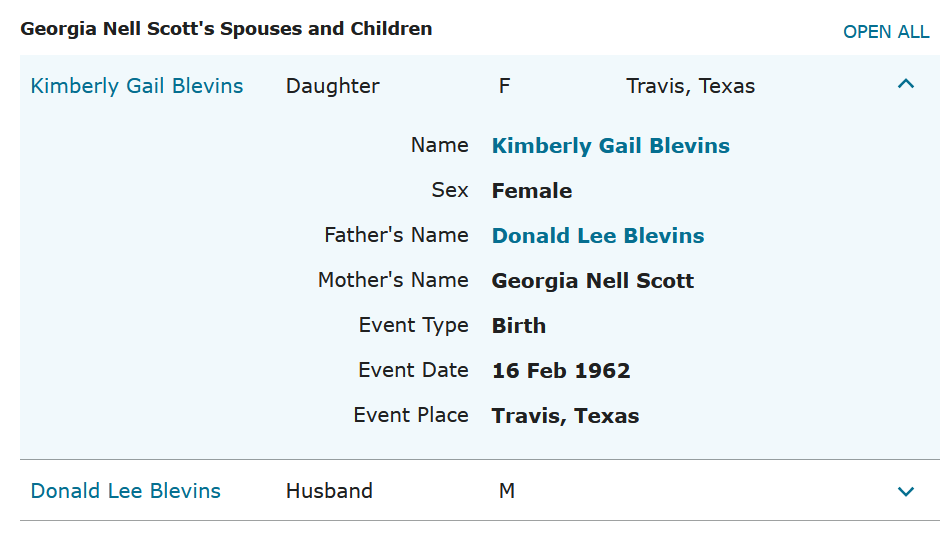This screenshot has height=557, width=952.
Task: Click the Spouses and Children section heading
Action: click(227, 29)
